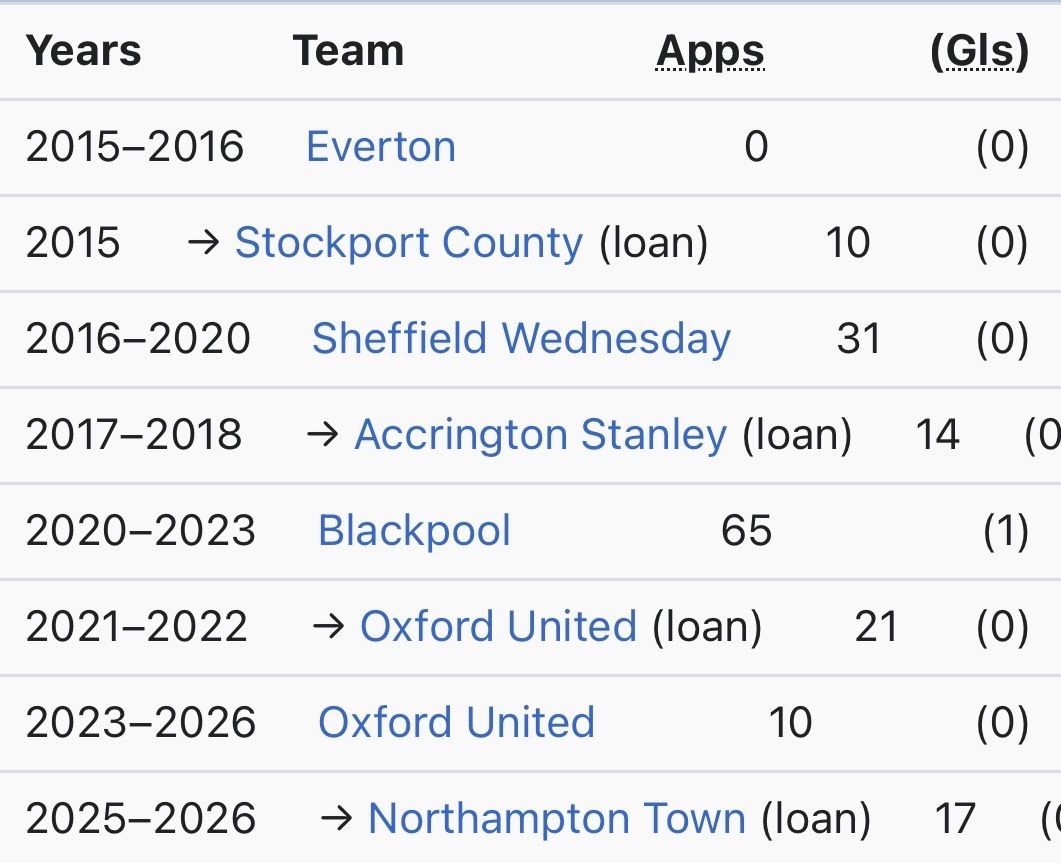Click the Gls abbreviation header
Screen dimensions: 1061x863
click(980, 51)
